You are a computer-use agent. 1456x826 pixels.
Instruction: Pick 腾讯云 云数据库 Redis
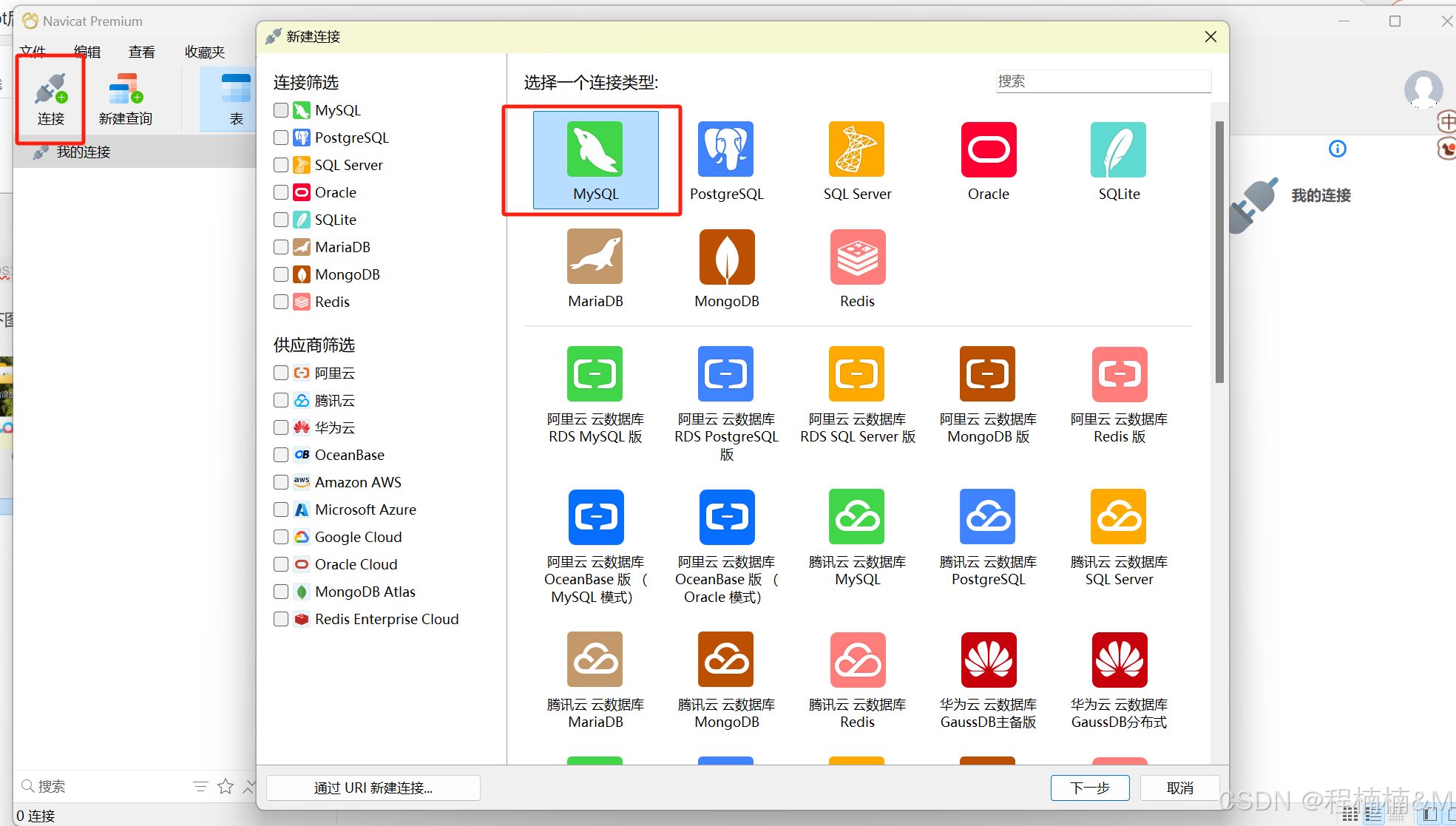(x=857, y=681)
